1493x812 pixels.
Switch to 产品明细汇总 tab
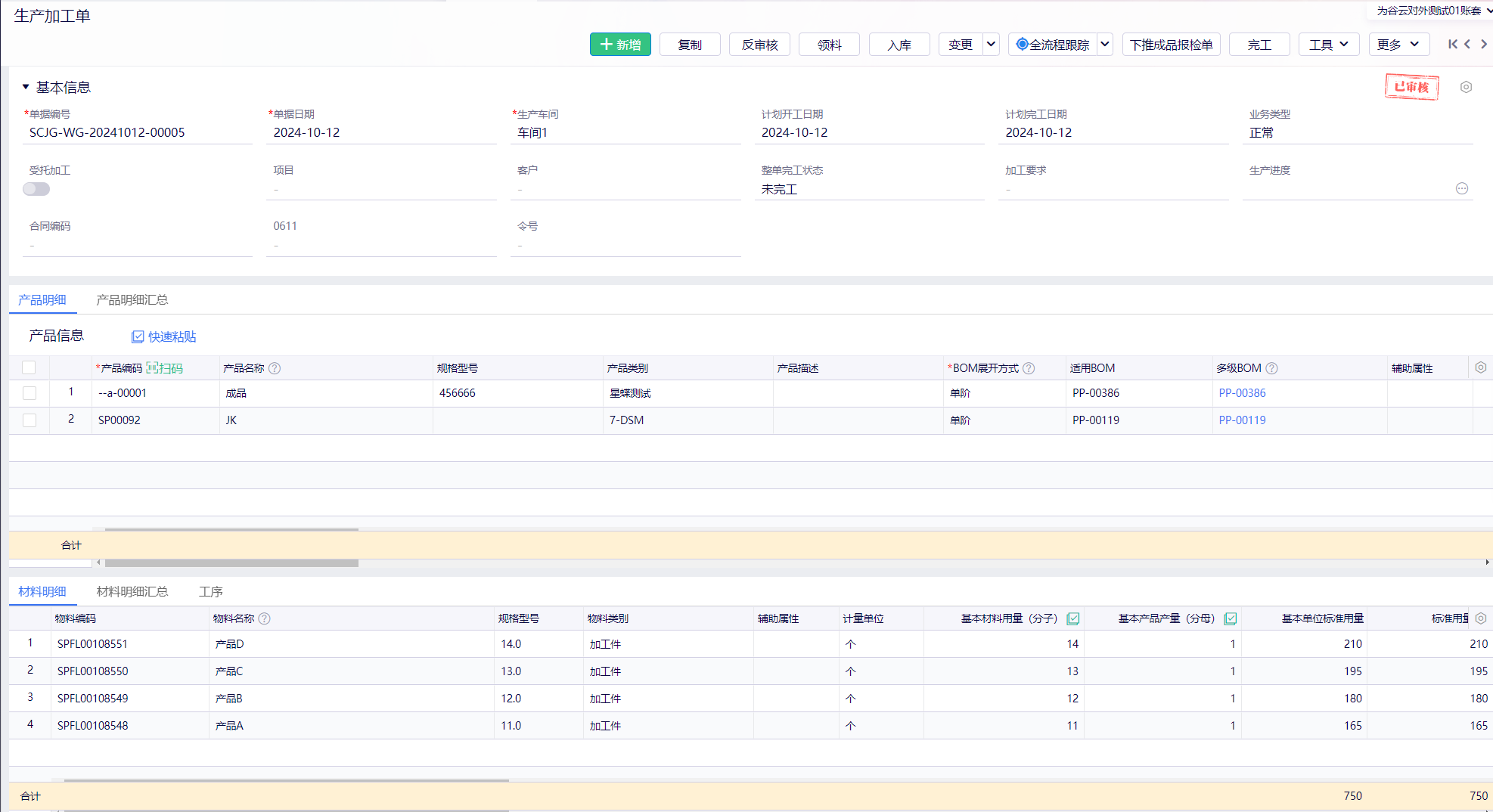132,299
